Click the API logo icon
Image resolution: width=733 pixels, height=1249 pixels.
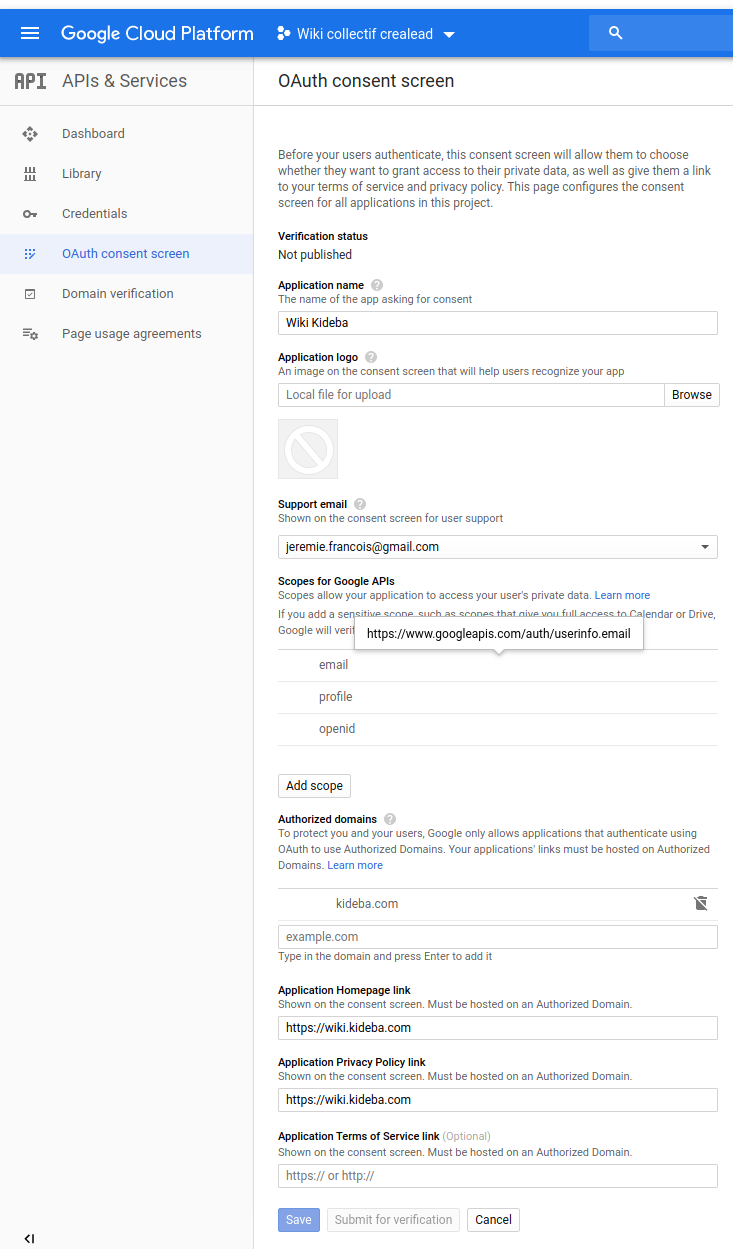click(30, 81)
